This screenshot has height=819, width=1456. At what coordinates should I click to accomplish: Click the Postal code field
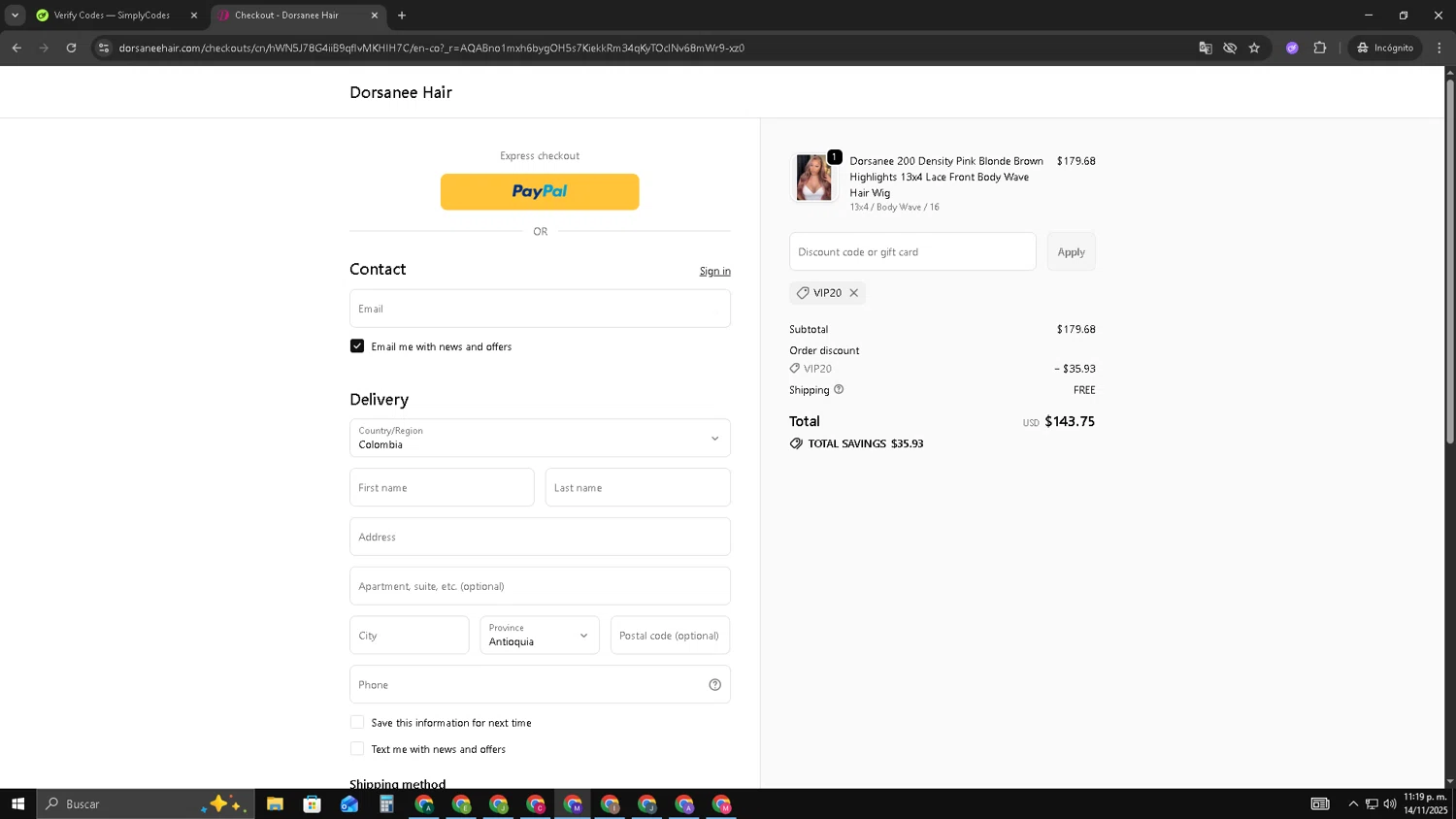point(671,636)
